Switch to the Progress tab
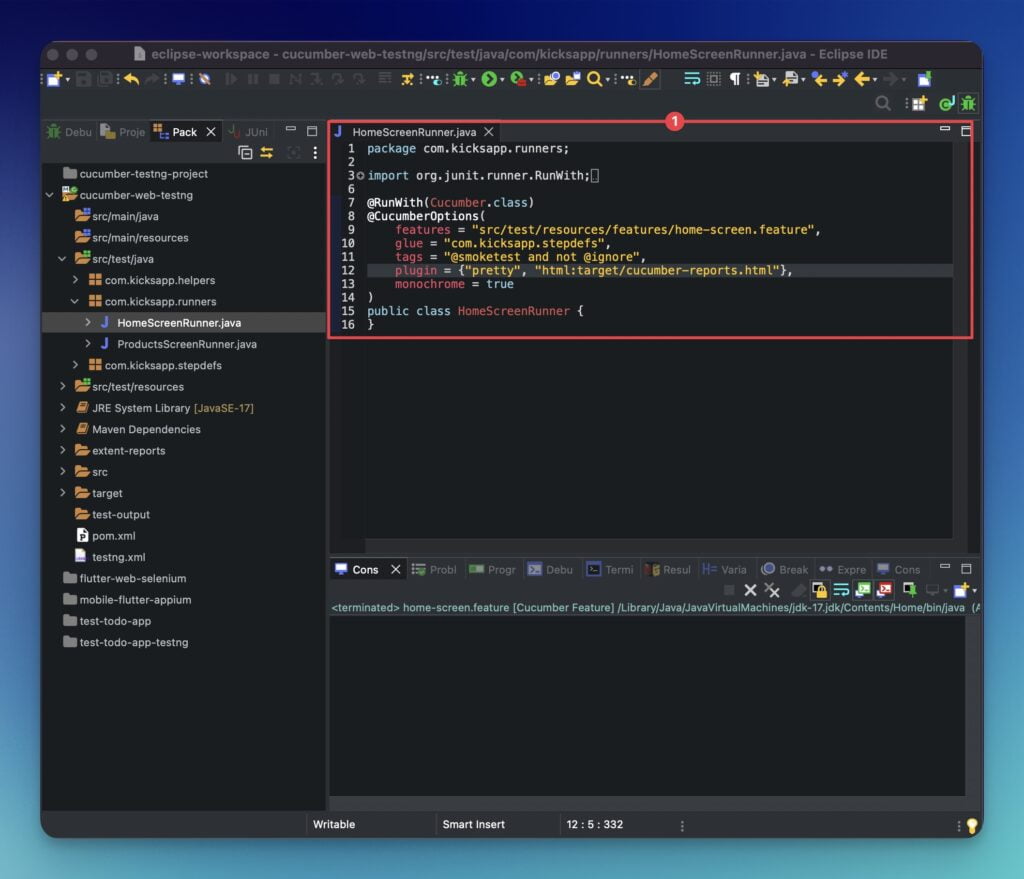This screenshot has height=879, width=1024. coord(492,569)
